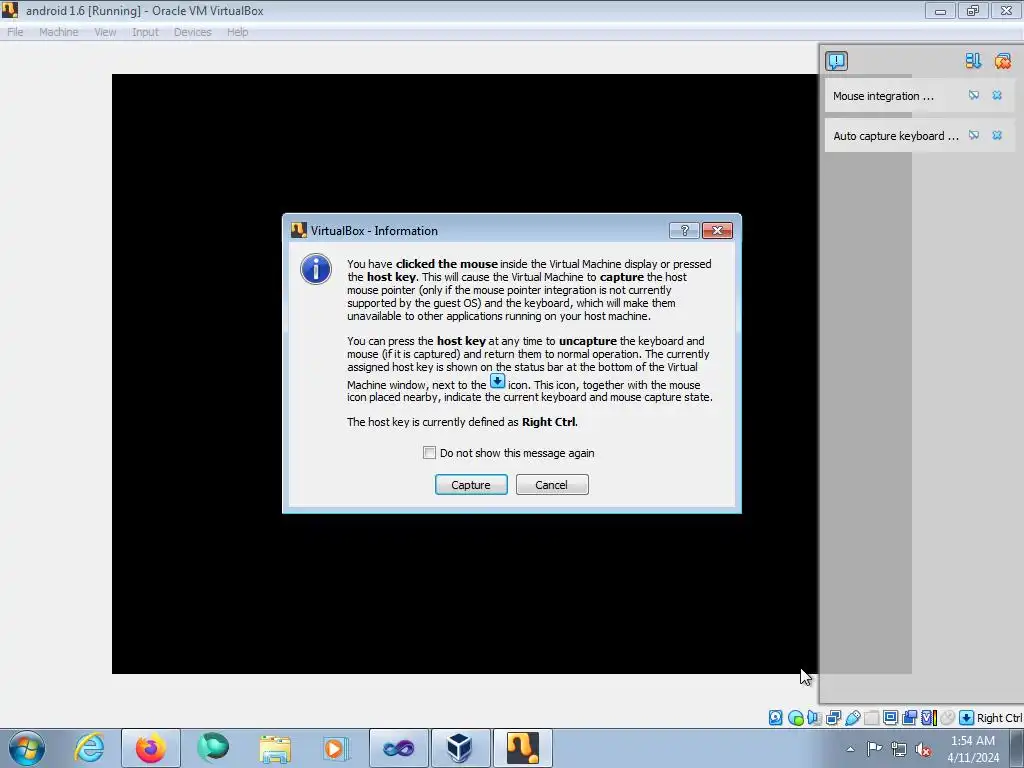Open the File menu

pyautogui.click(x=15, y=32)
